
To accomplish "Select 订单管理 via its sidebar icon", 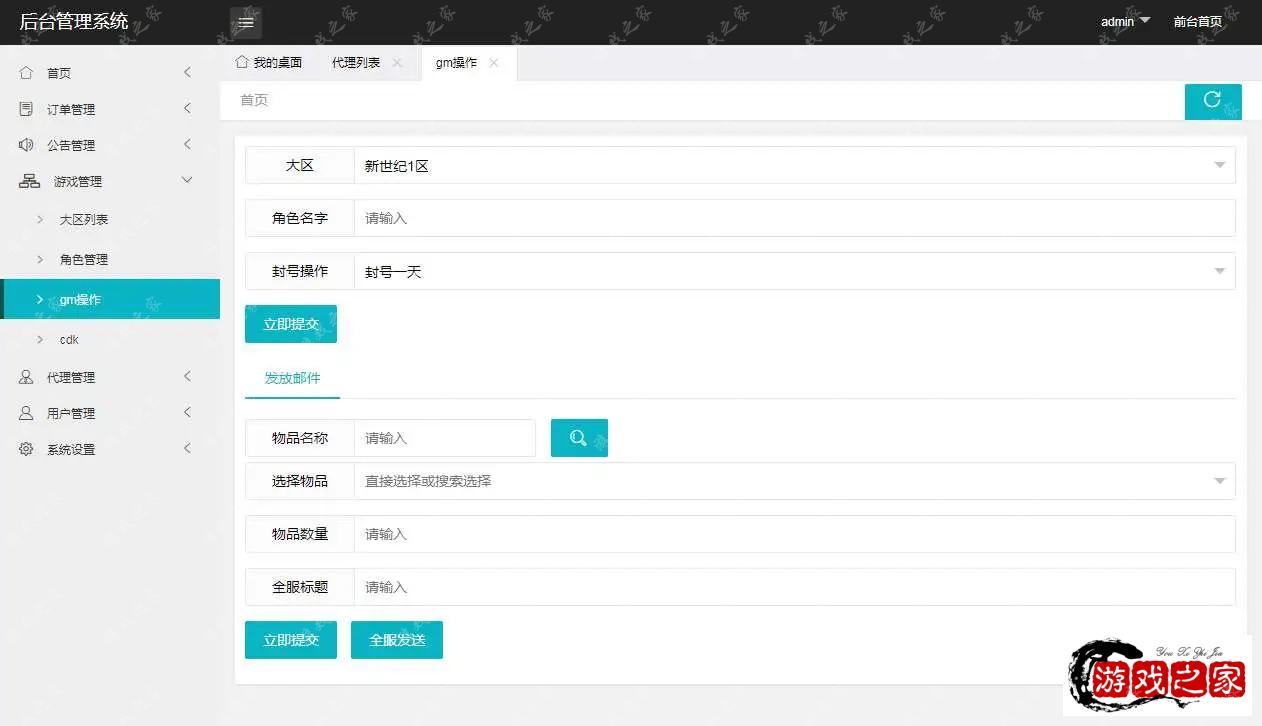I will pos(27,108).
